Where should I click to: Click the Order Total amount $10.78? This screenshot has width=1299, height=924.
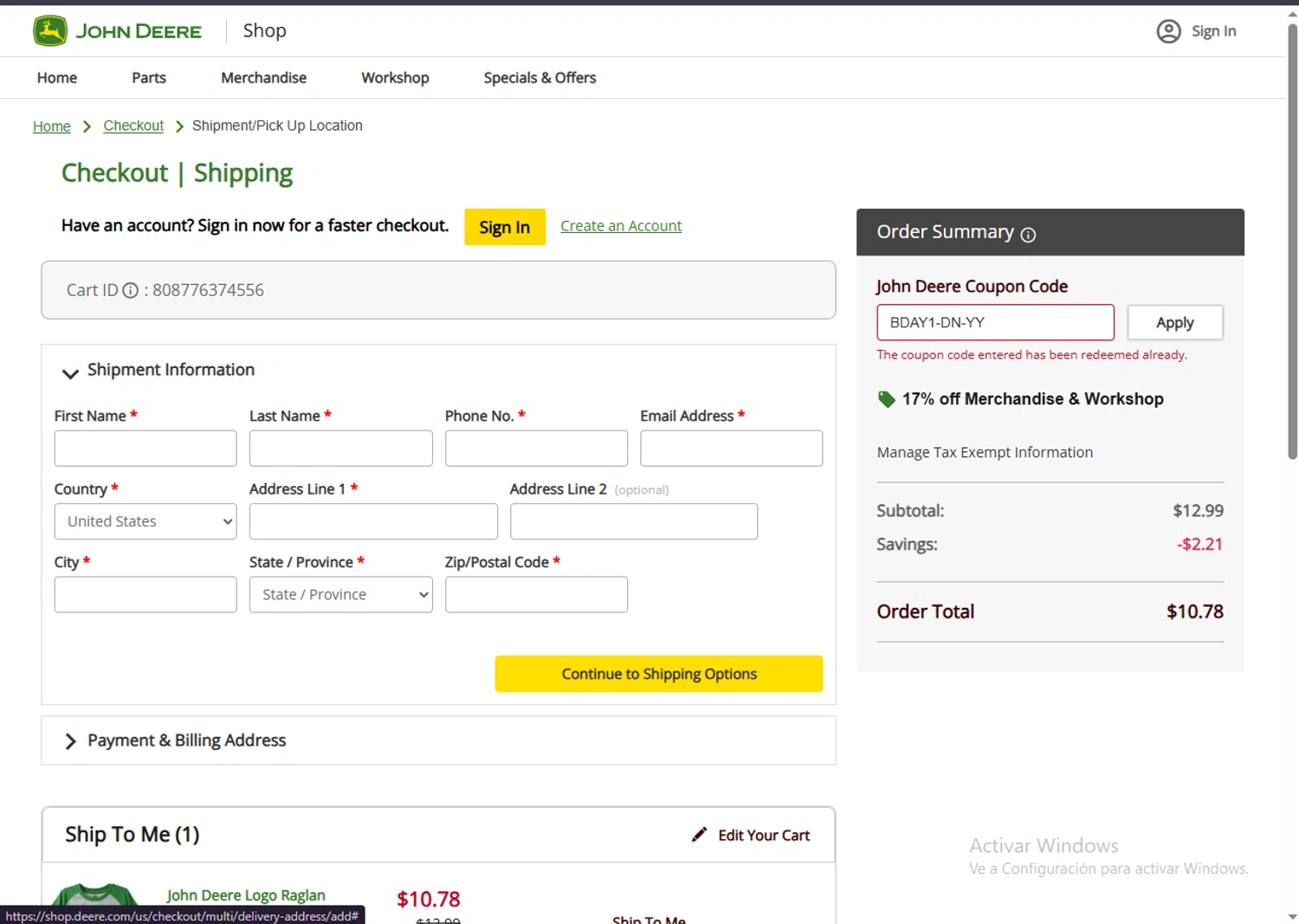(1195, 612)
